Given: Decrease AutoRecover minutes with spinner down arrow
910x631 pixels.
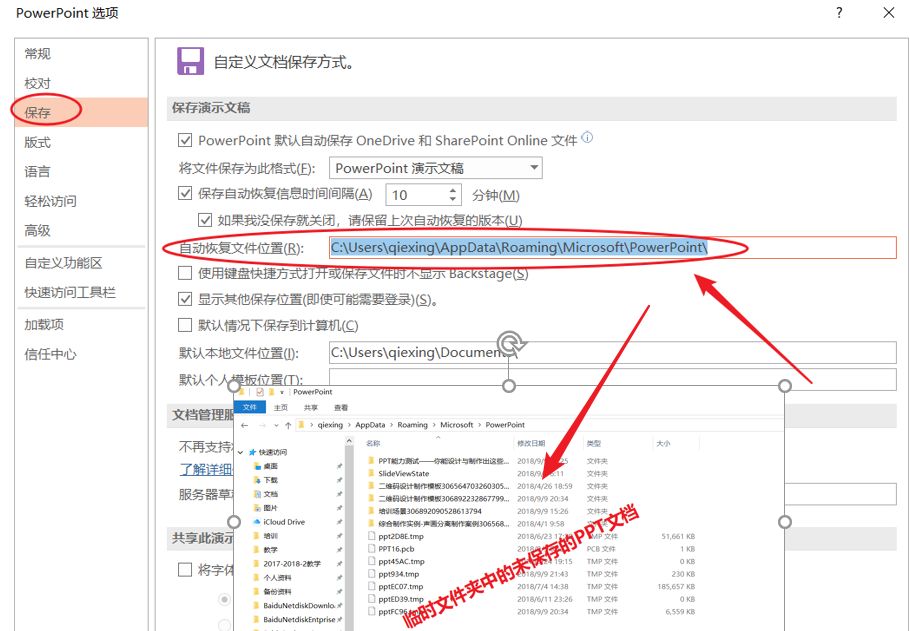Looking at the screenshot, I should (x=453, y=199).
